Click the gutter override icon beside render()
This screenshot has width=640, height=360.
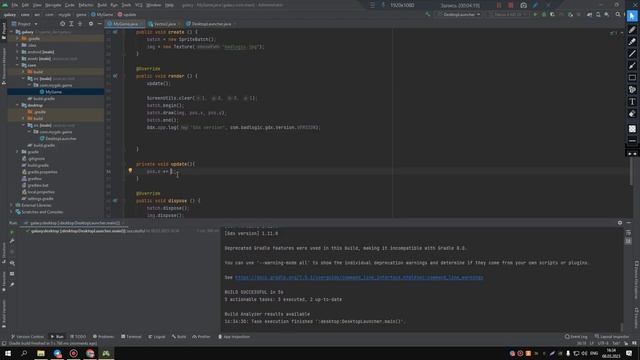click(115, 76)
